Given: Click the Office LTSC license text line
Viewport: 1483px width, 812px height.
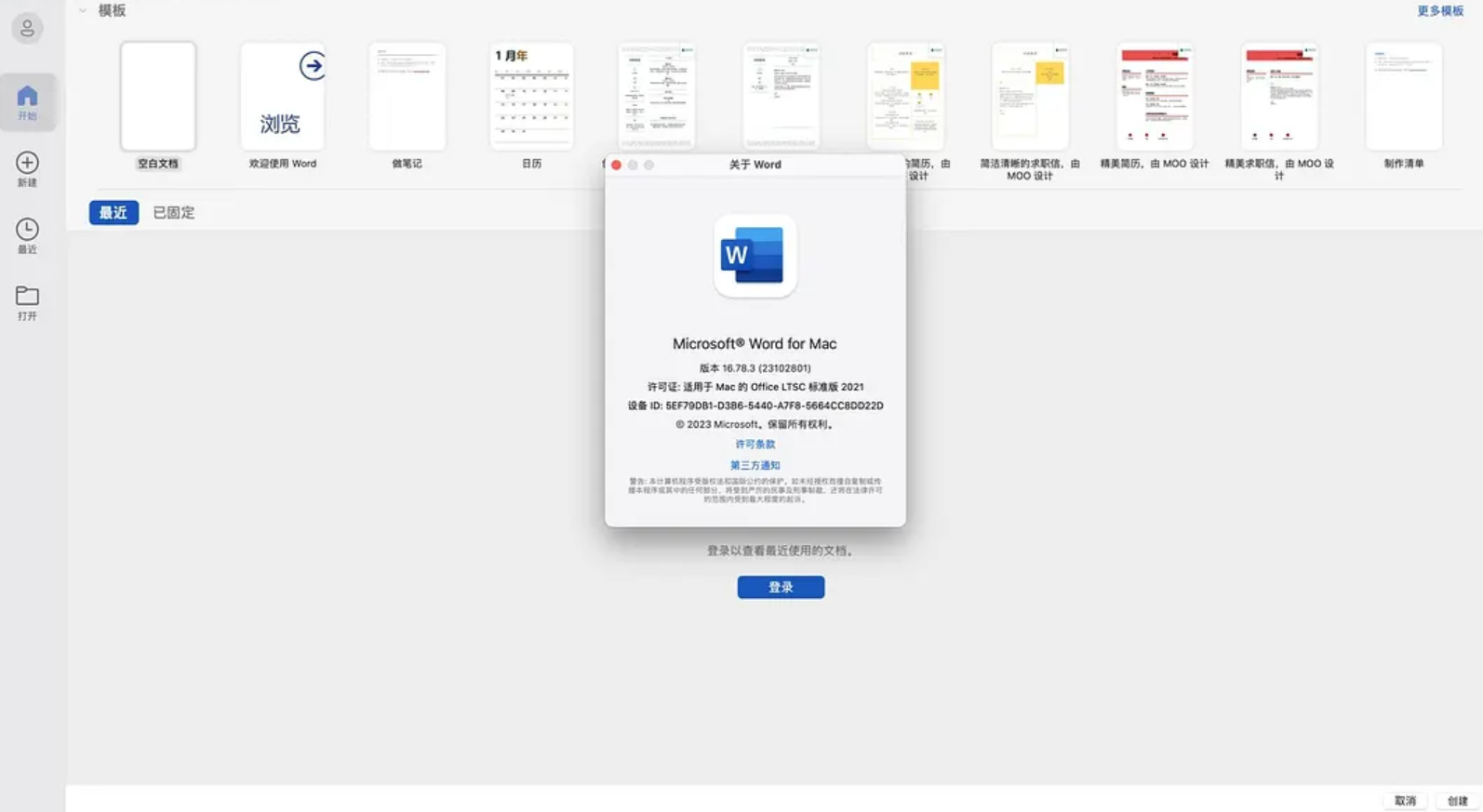Looking at the screenshot, I should (755, 387).
